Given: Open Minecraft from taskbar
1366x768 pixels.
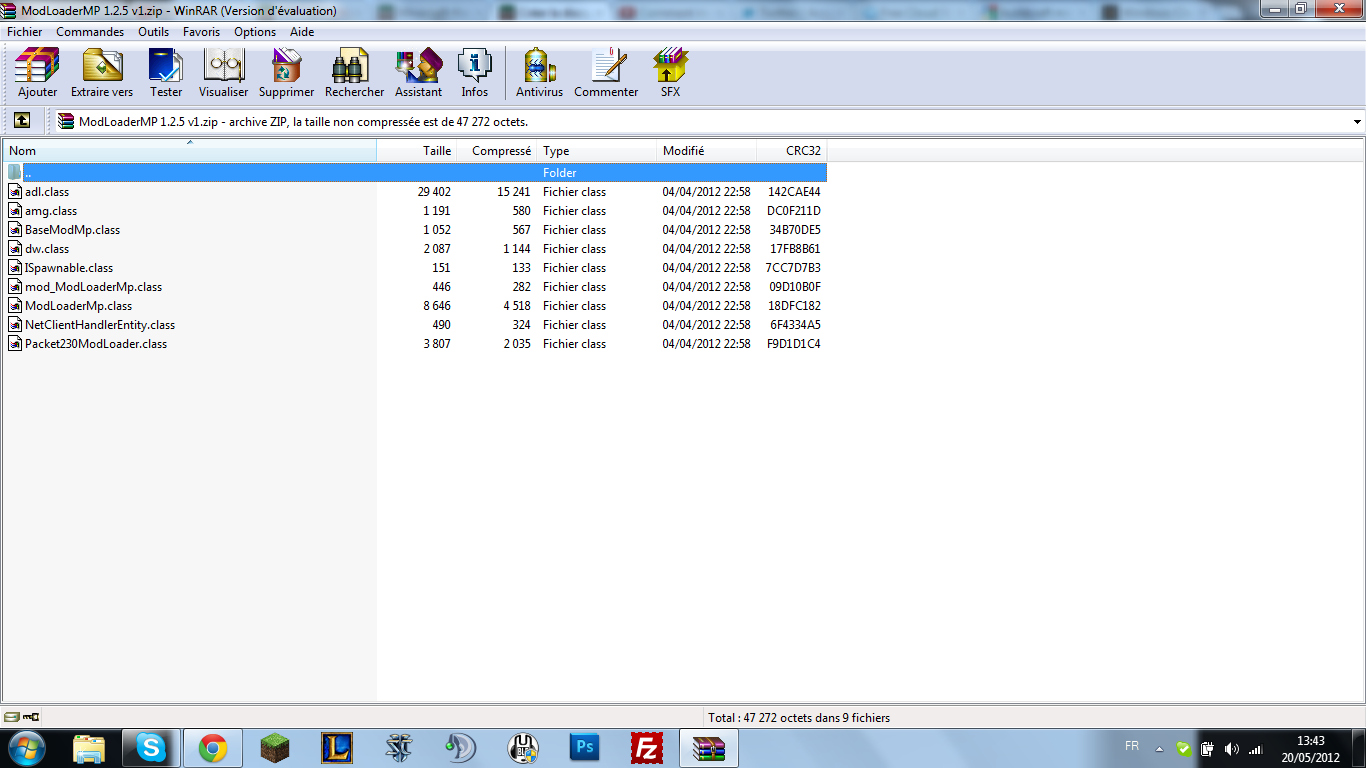Looking at the screenshot, I should point(274,748).
